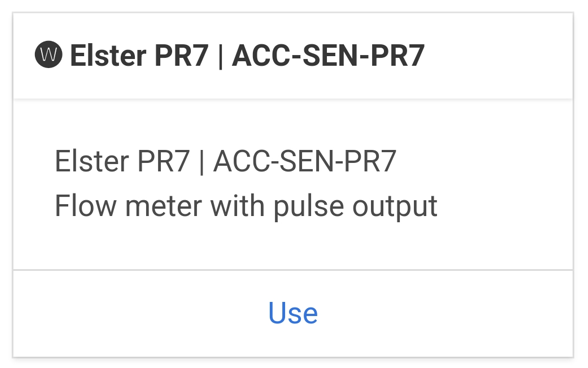Screen dimensions: 588x368
Task: Click the word Elster in the bold header
Action: coord(108,56)
